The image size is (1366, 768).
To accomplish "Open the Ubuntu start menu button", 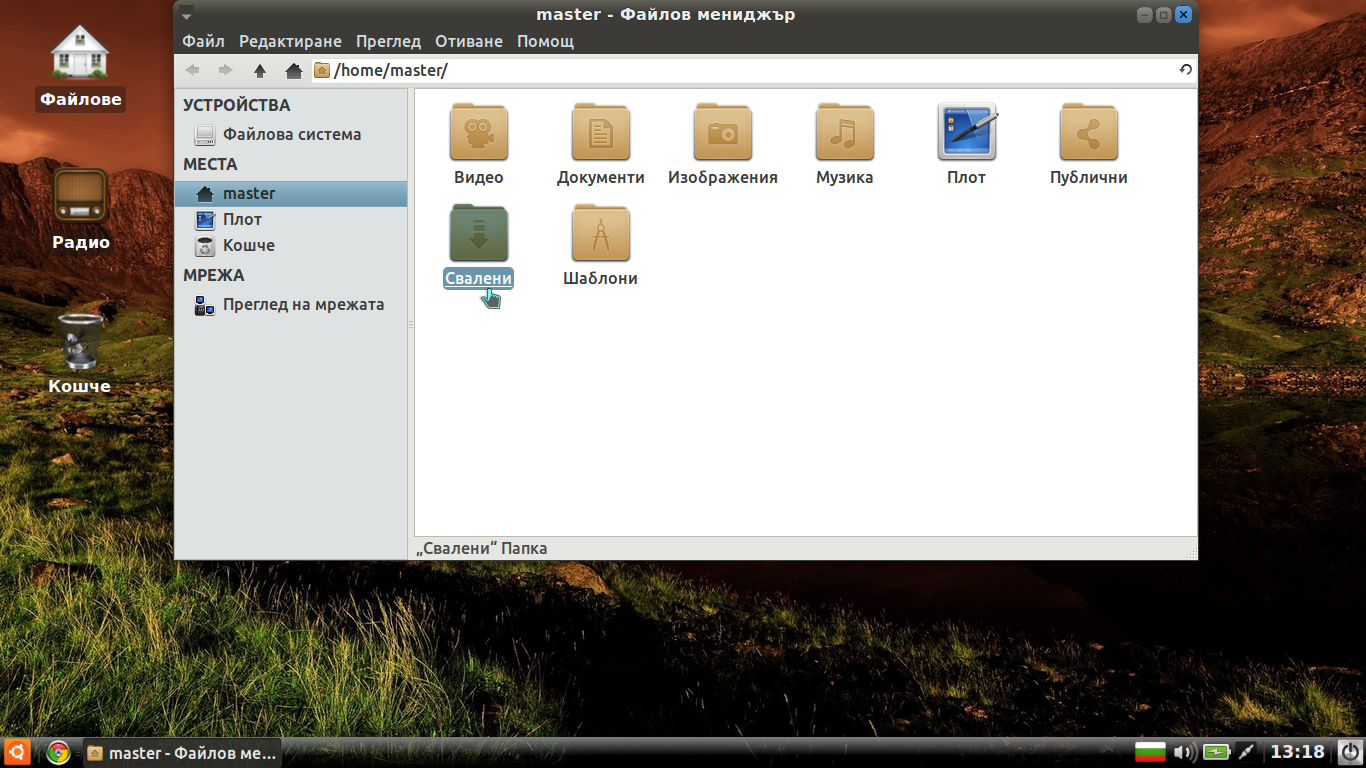I will point(17,752).
